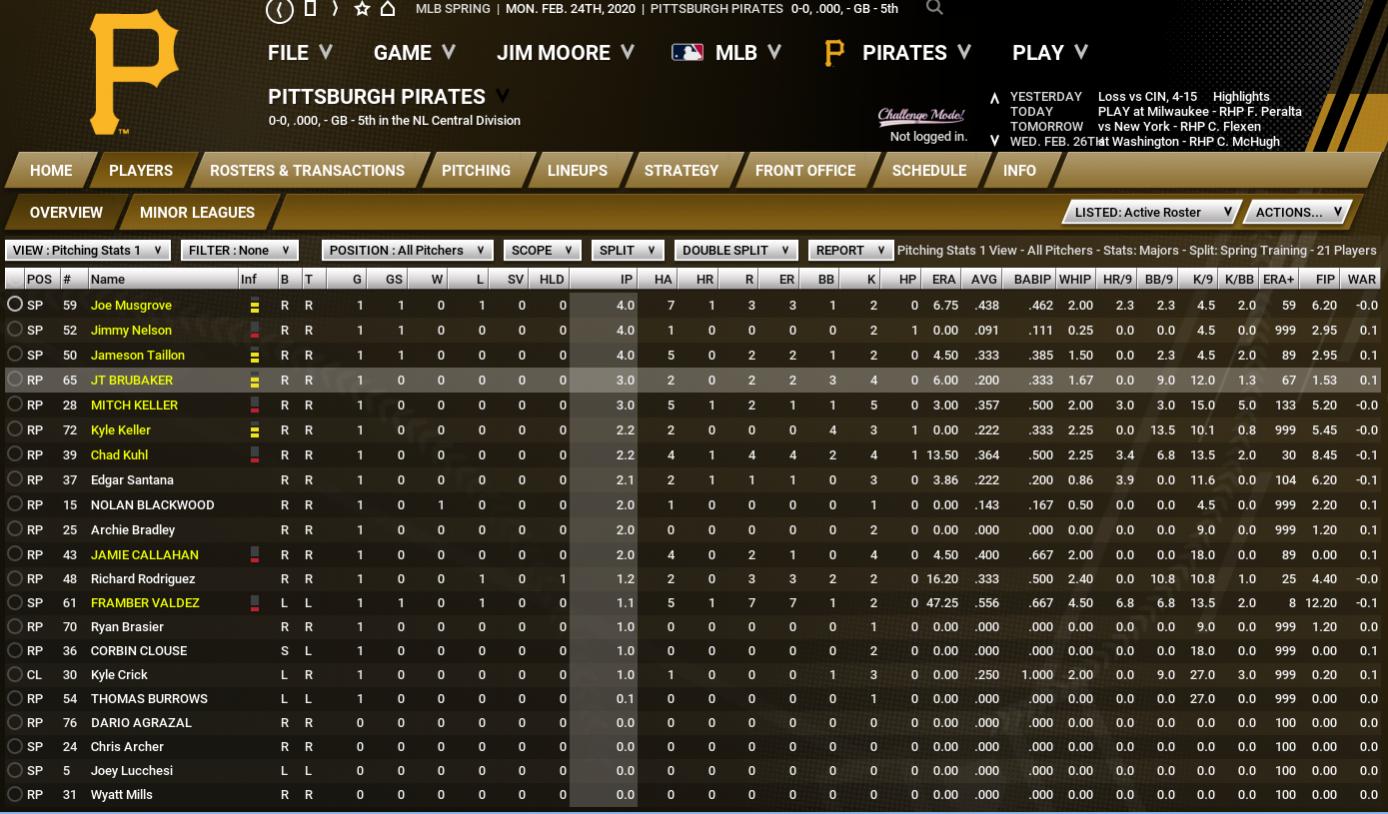Click Joe Musgrove's yellow injury indicator
This screenshot has width=1388, height=814.
click(254, 306)
